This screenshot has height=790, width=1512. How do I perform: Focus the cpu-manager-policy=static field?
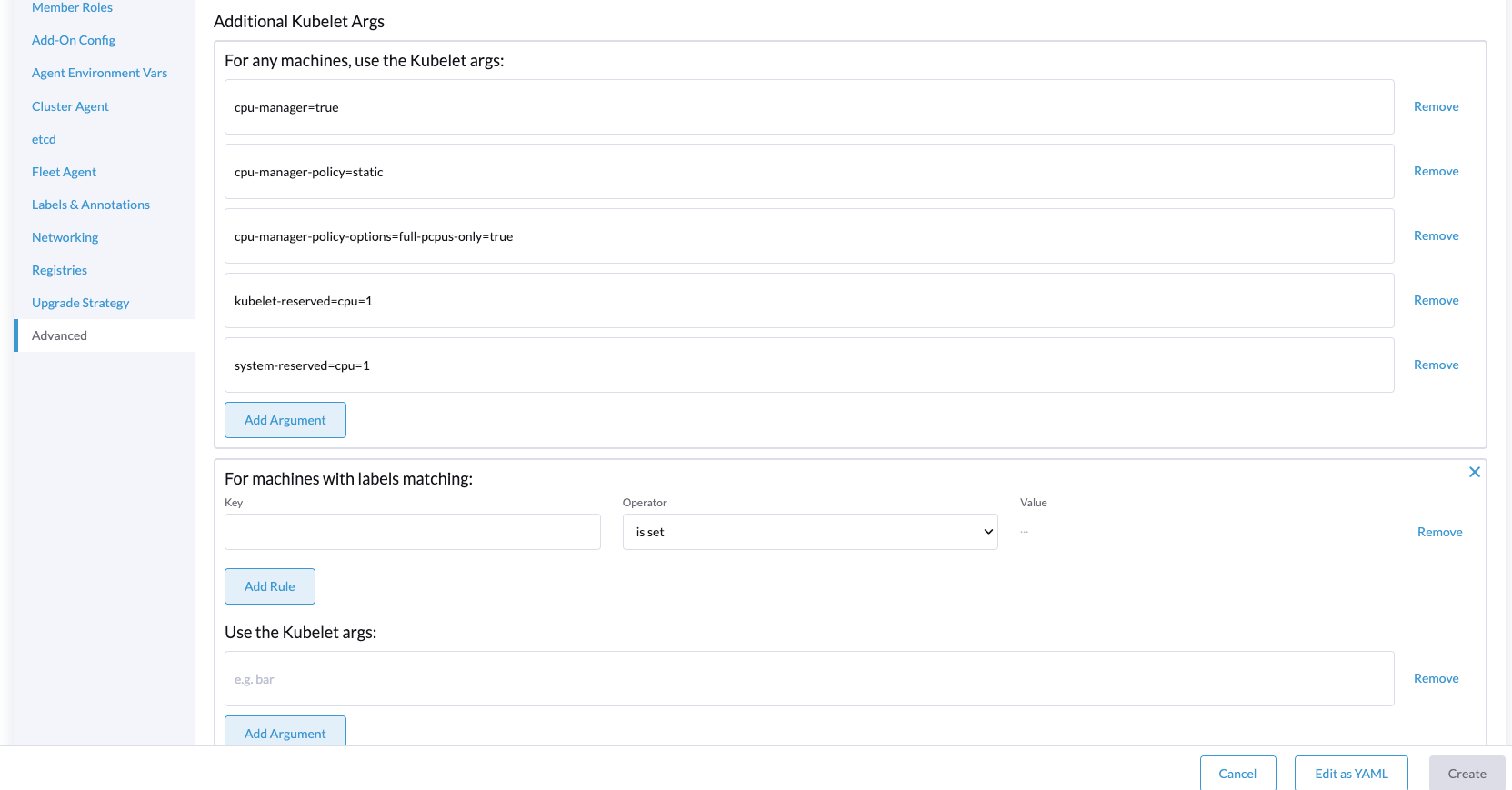[x=809, y=172]
